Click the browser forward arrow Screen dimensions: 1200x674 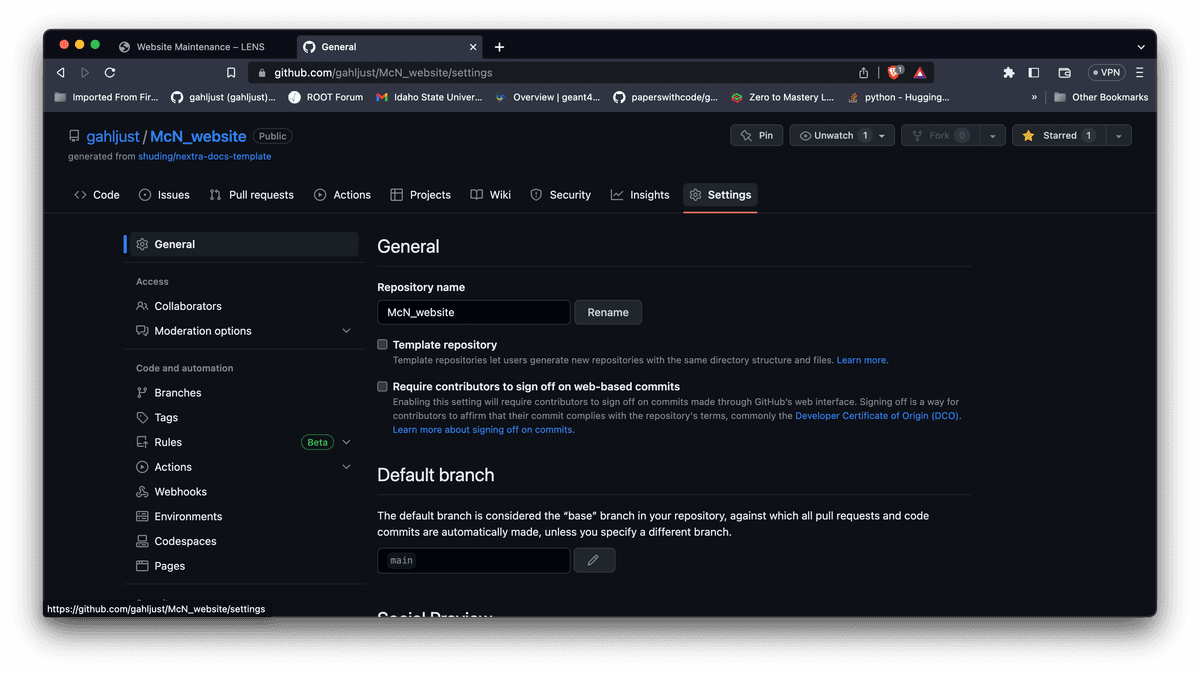click(x=85, y=73)
